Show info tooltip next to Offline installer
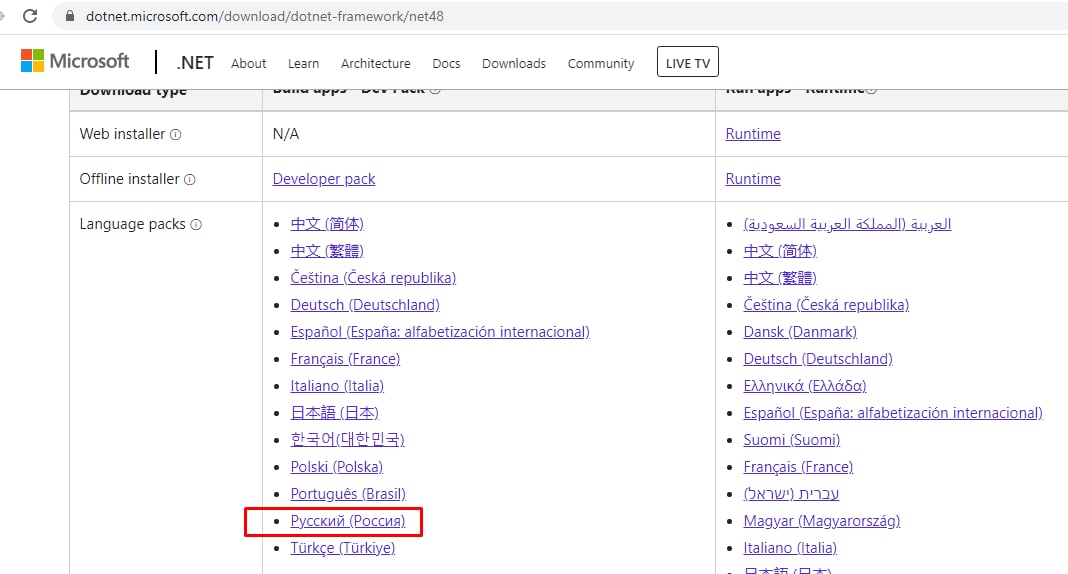This screenshot has height=574, width=1068. pos(189,180)
